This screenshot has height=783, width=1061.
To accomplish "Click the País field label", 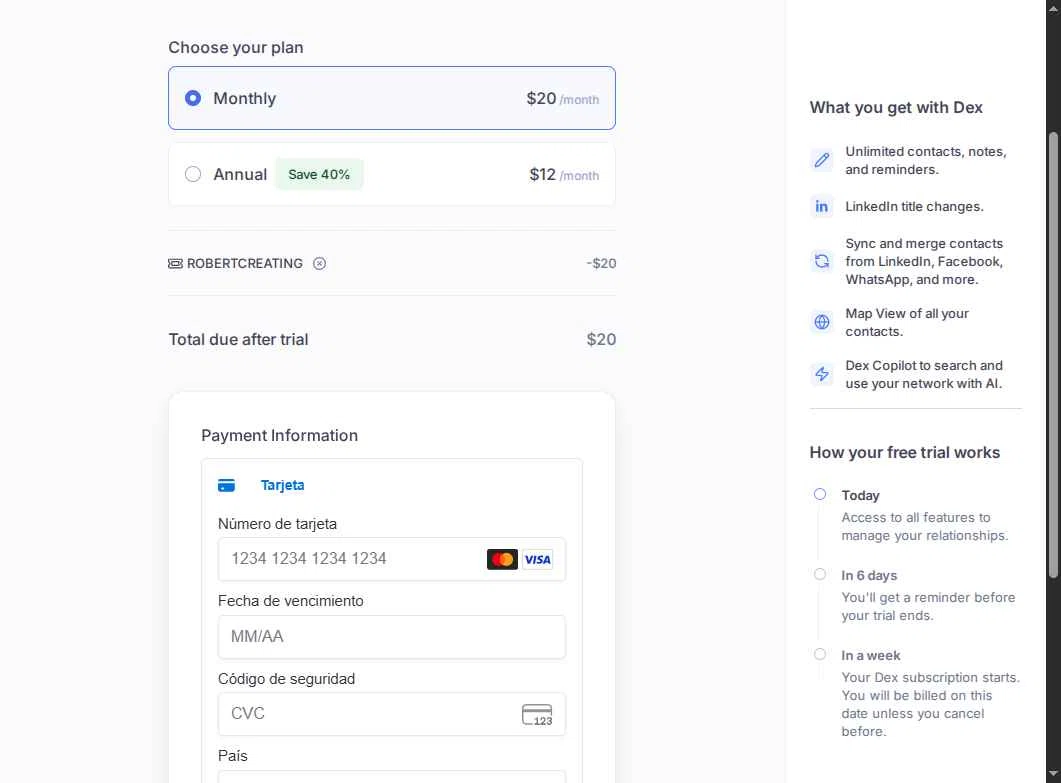I will (233, 756).
